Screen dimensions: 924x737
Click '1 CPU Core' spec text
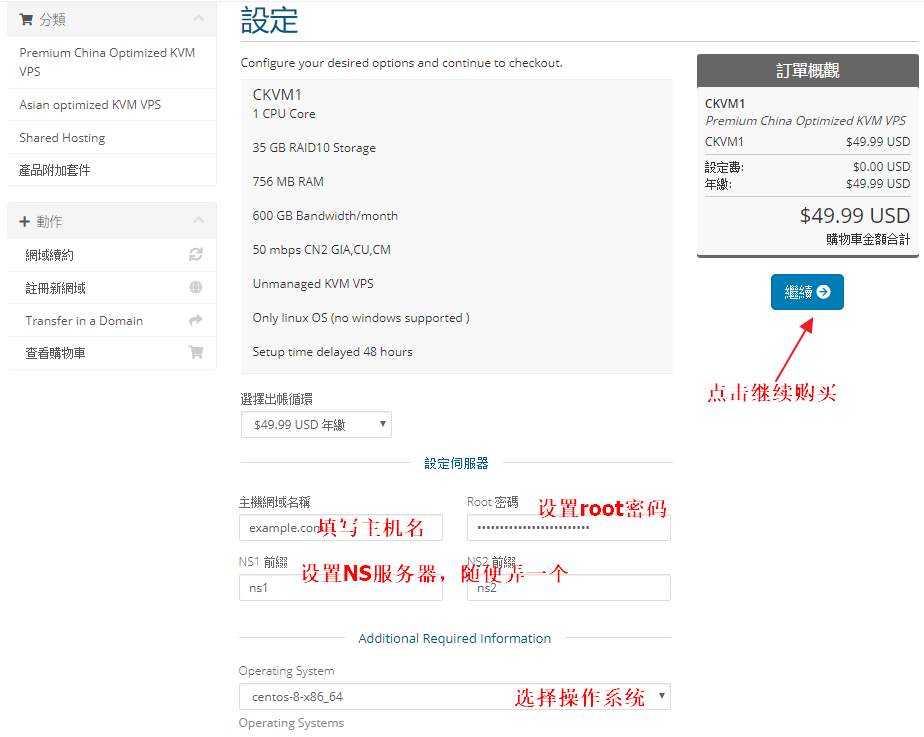[284, 114]
